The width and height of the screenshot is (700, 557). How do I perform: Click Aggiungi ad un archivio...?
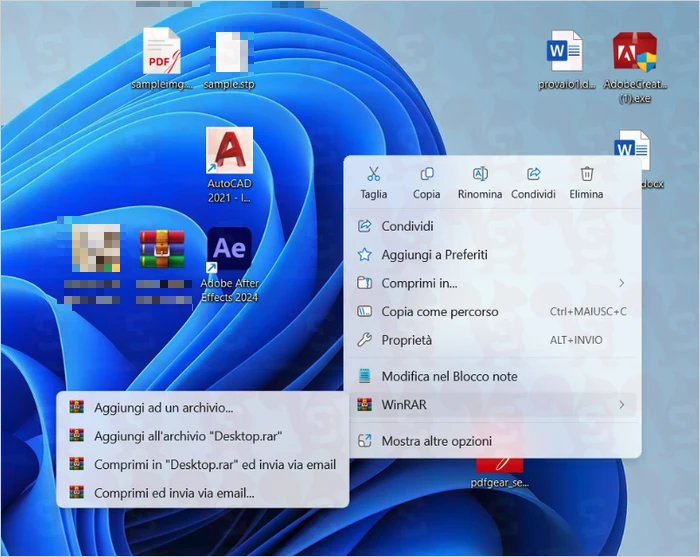163,408
